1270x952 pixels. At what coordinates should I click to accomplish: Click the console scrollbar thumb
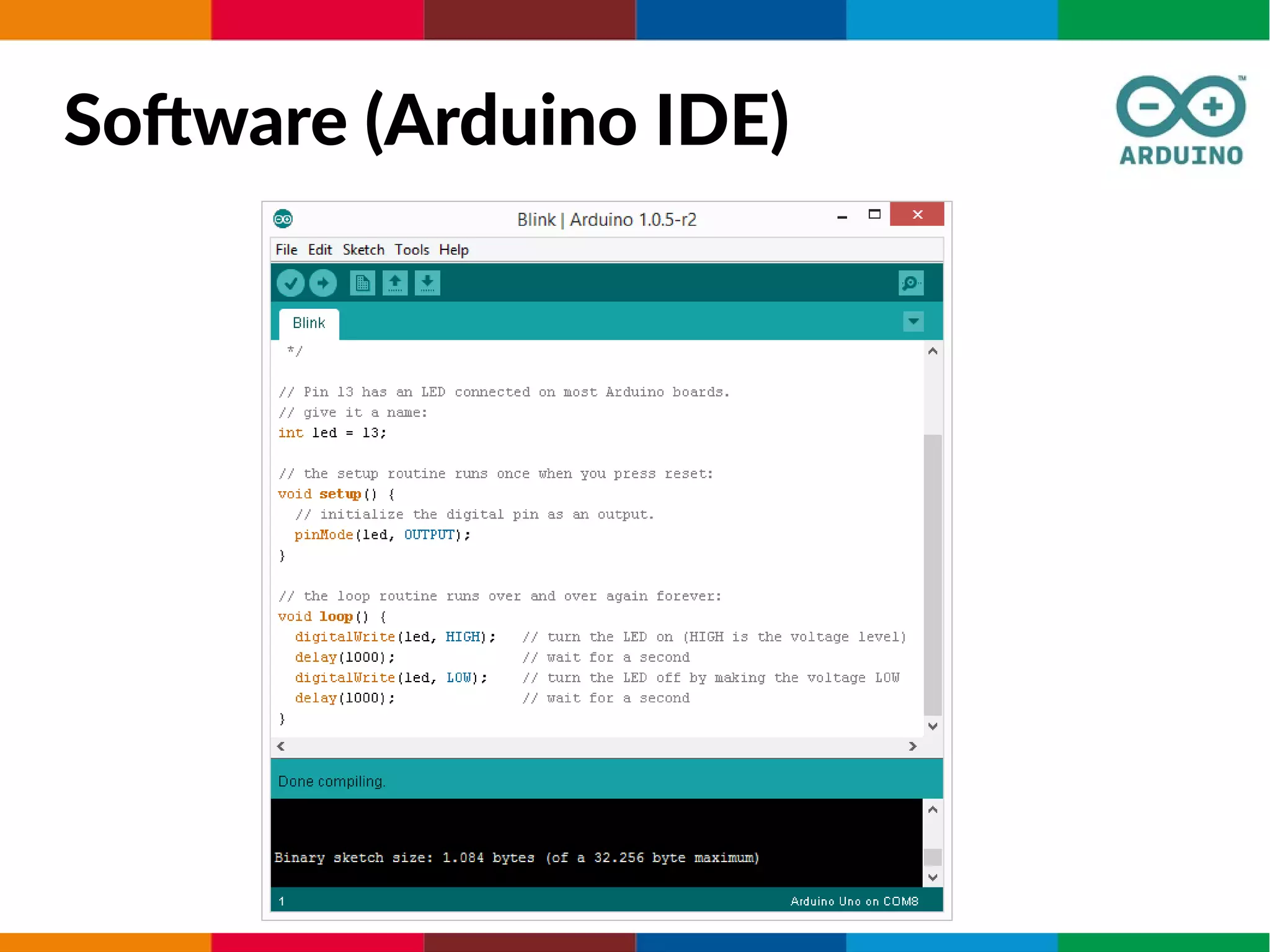(933, 857)
